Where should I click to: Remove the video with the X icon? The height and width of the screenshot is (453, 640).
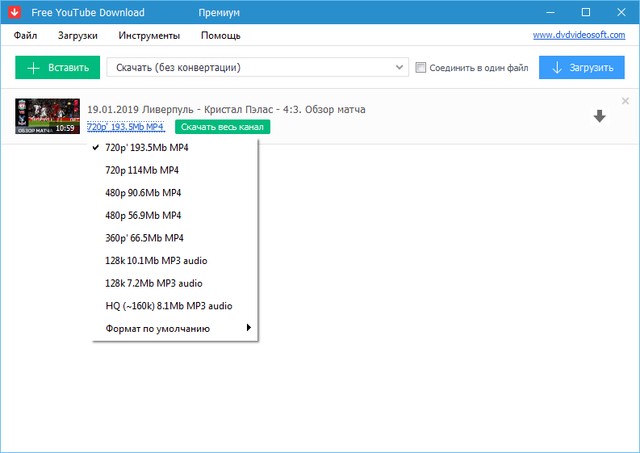click(625, 101)
